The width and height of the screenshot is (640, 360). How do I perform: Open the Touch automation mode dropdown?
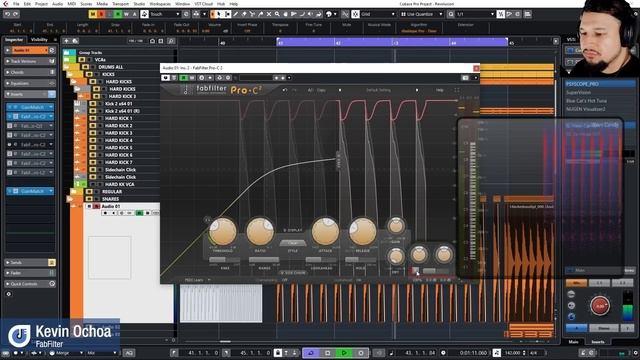tap(165, 14)
